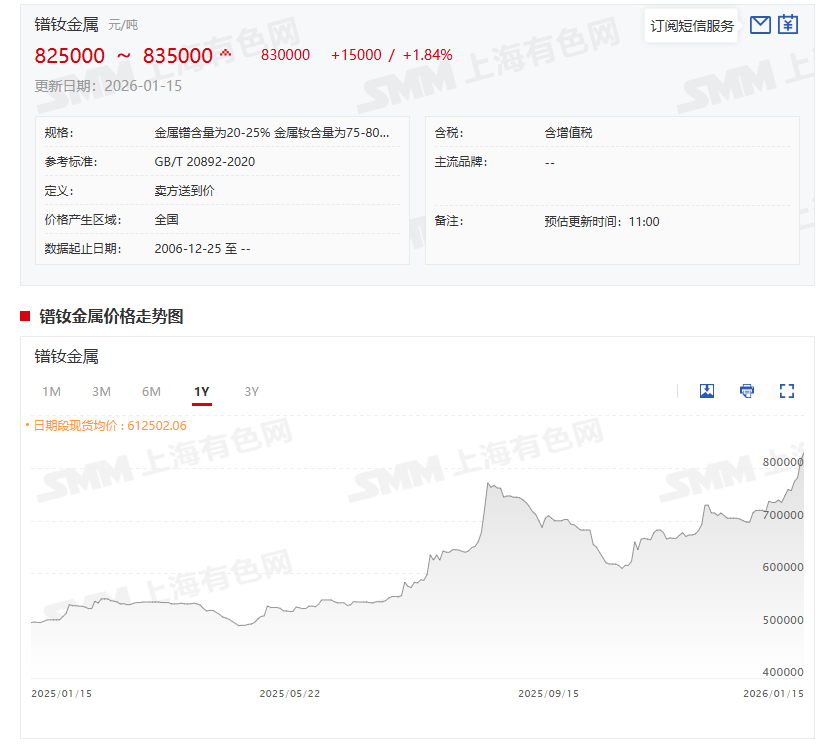Click the chart's peak at far right
The width and height of the screenshot is (829, 745).
[x=802, y=456]
